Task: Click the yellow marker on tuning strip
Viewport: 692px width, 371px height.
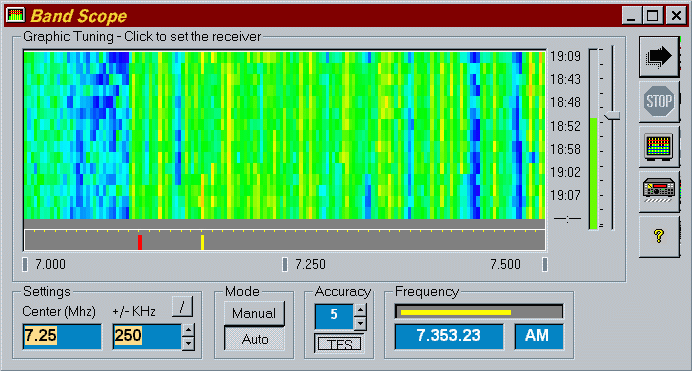Action: 203,242
